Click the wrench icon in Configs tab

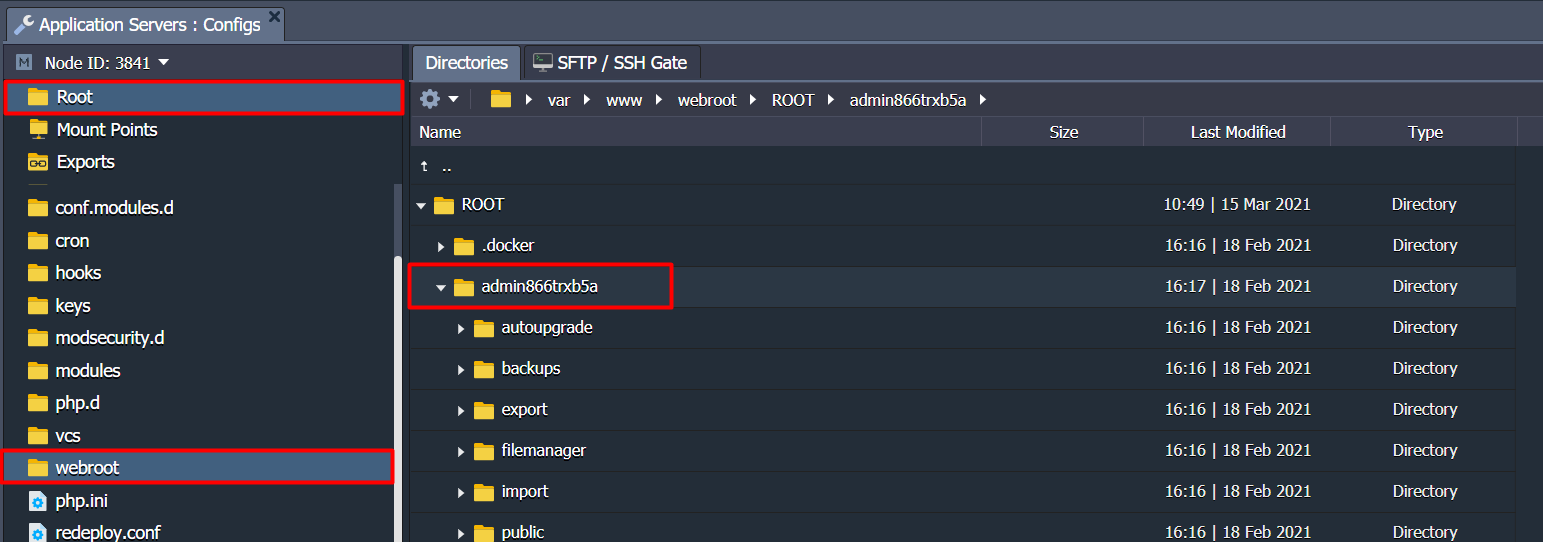[x=23, y=24]
